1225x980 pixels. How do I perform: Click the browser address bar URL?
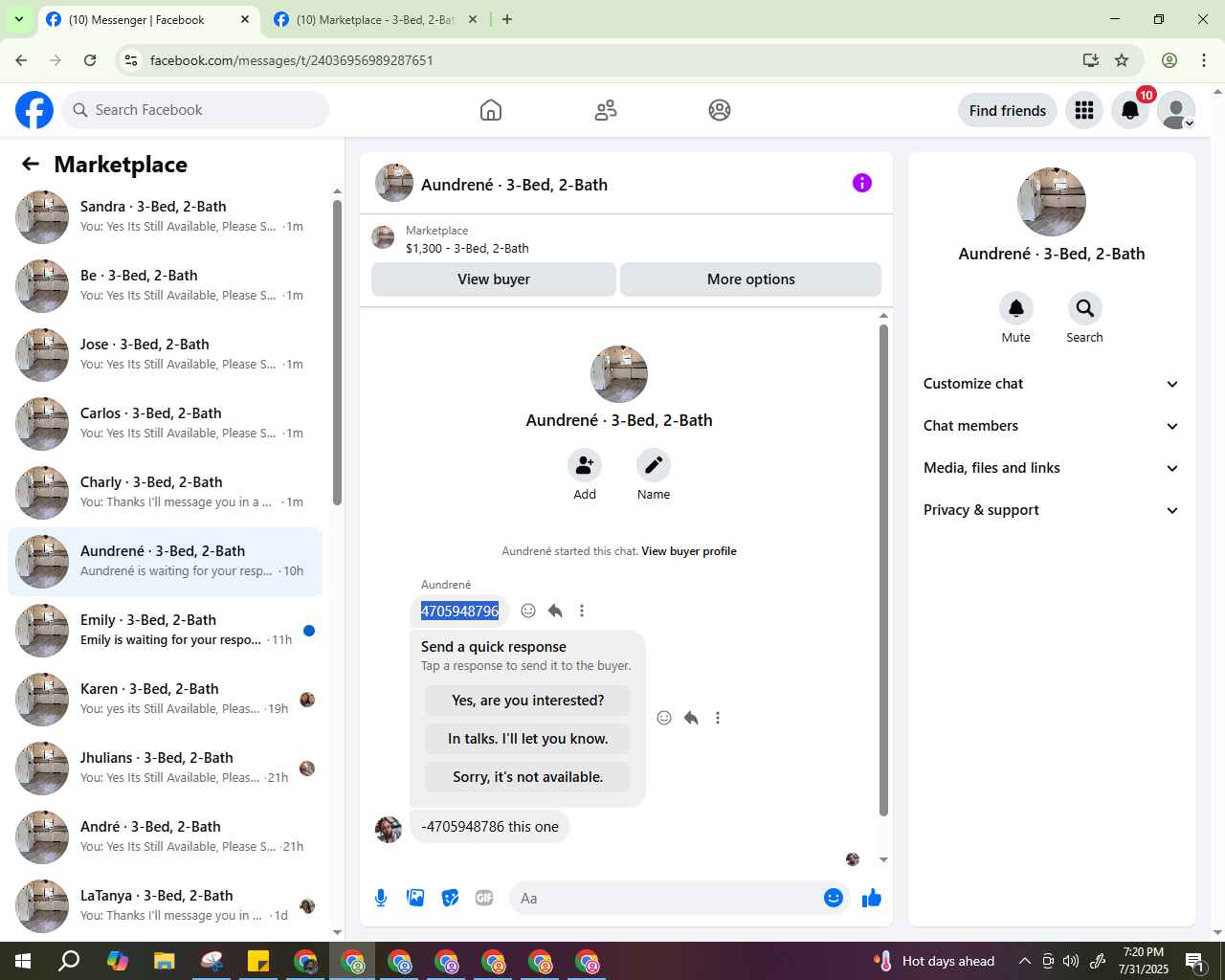point(292,60)
